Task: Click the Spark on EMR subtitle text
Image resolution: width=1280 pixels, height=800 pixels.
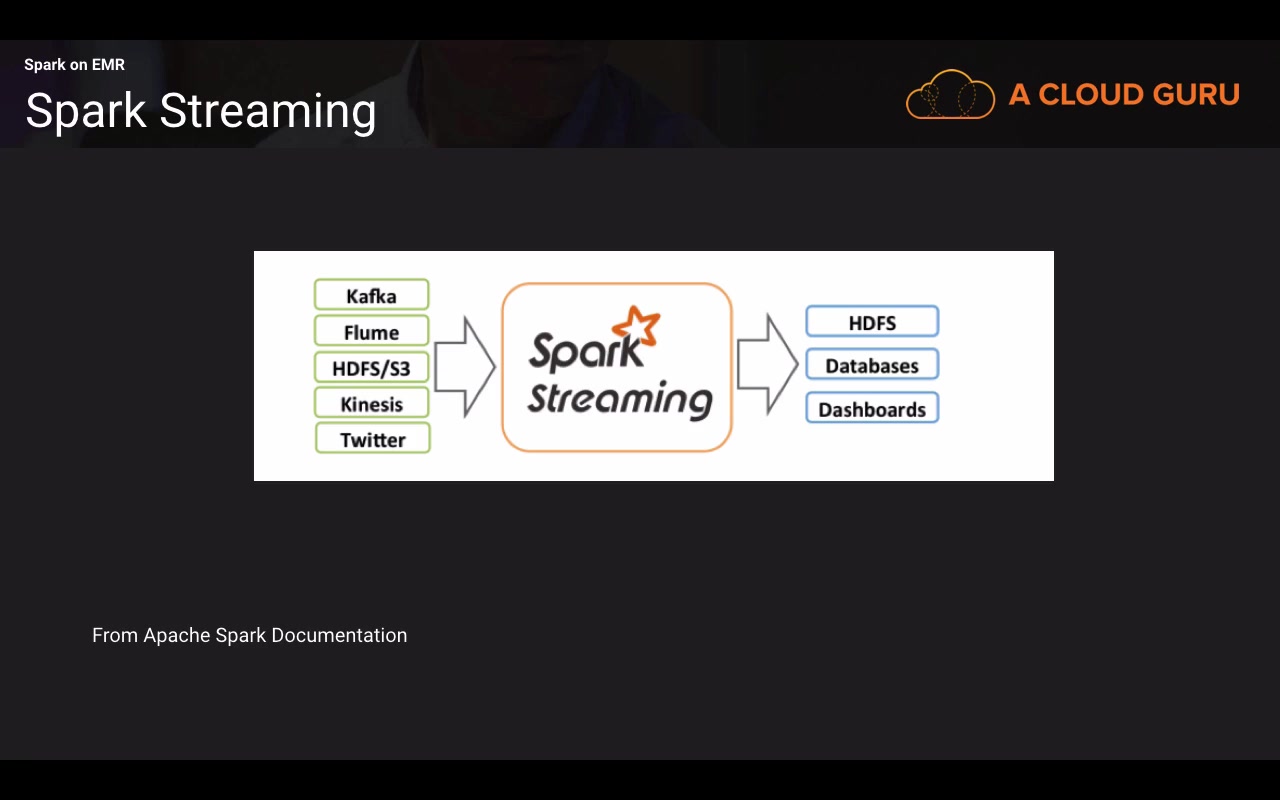Action: point(75,65)
